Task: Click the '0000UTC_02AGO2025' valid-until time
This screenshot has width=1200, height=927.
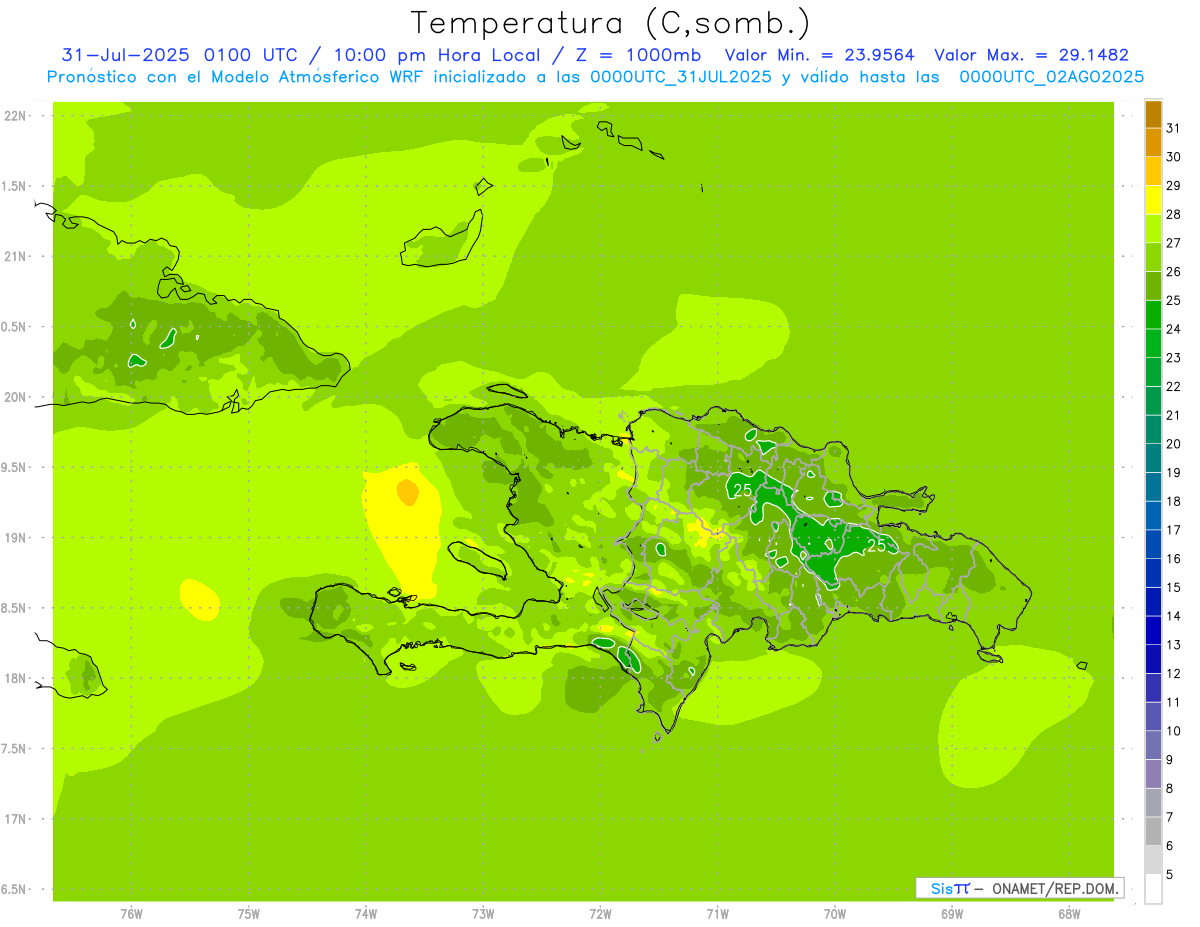Action: pos(1052,77)
